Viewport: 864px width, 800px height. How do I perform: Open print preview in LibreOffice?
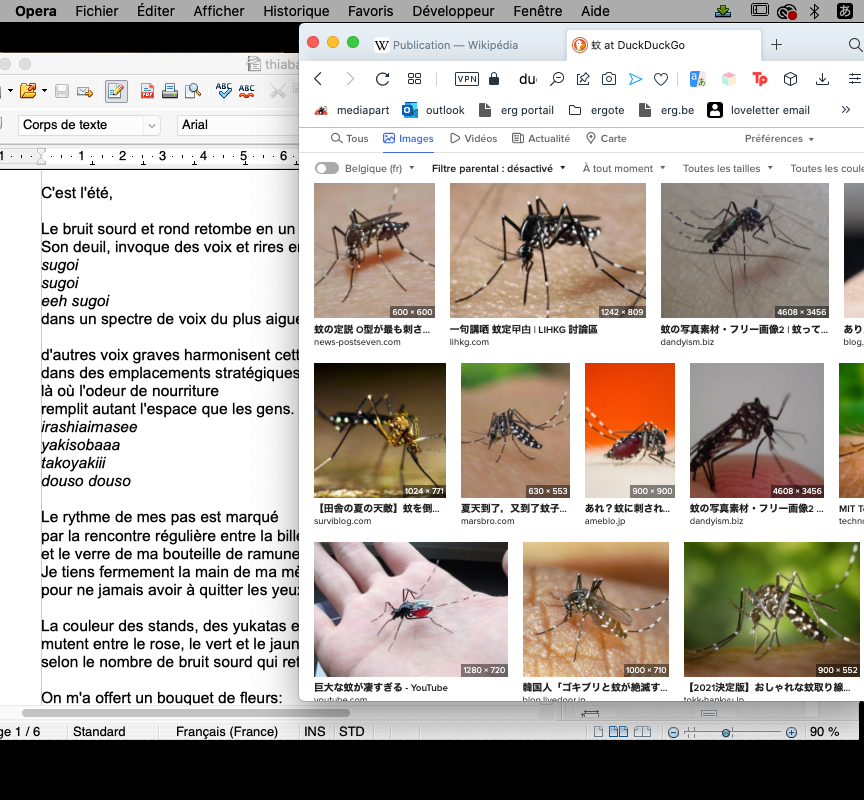coord(193,91)
